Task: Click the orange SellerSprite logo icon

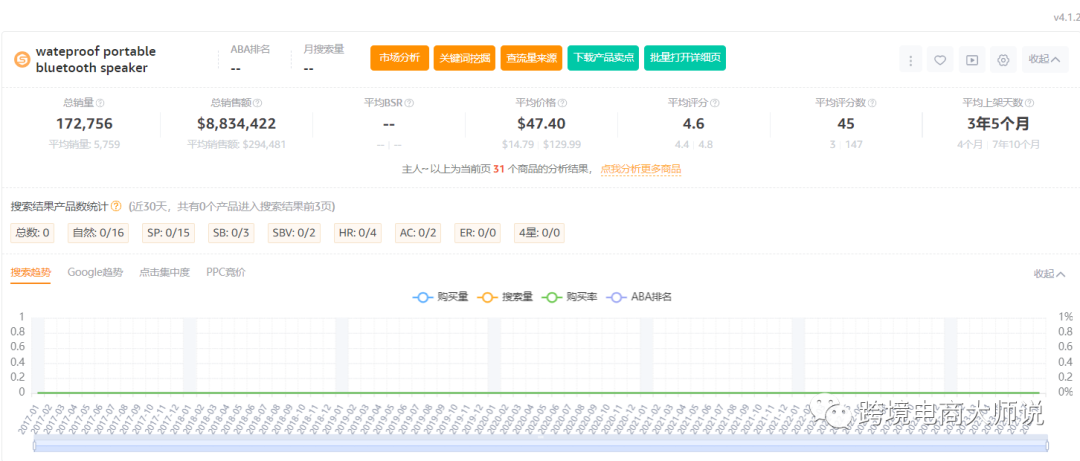Action: coord(21,60)
